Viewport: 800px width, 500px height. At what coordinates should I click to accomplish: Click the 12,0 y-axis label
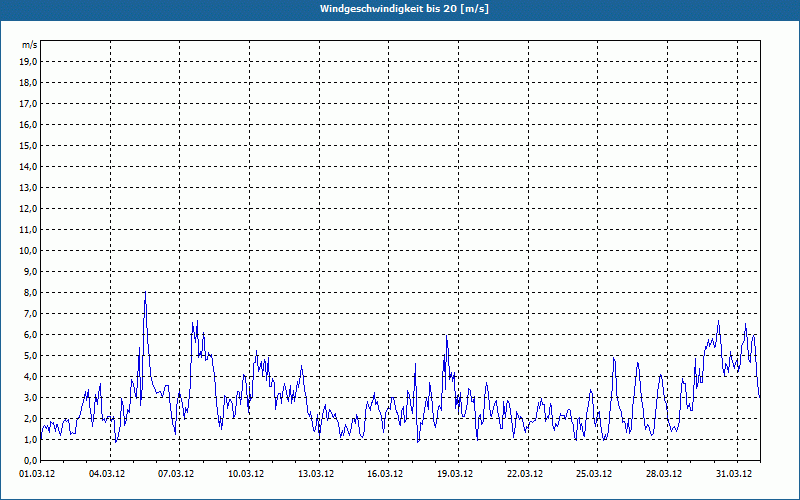(x=28, y=209)
